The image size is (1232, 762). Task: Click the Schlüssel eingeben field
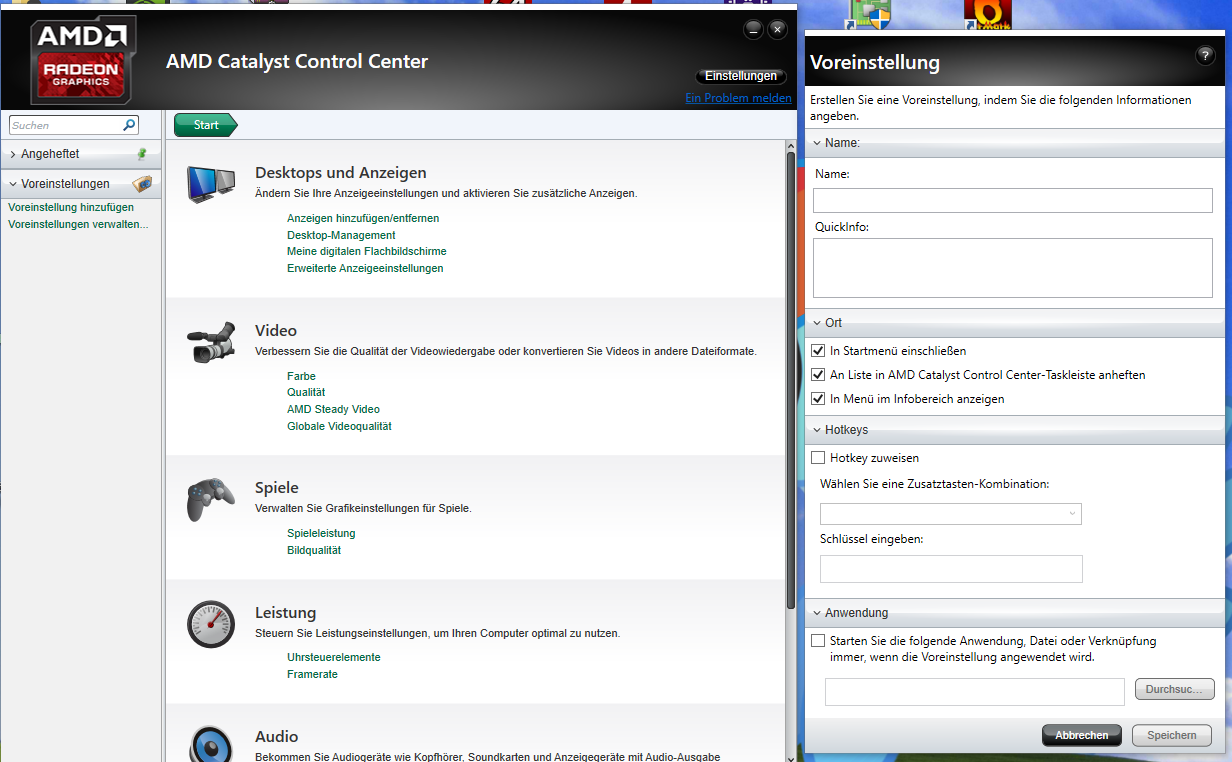coord(951,569)
